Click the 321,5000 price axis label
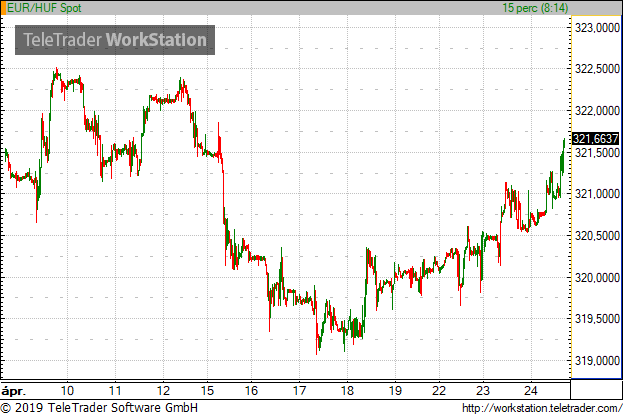Viewport: 623px width, 417px height. (x=597, y=153)
